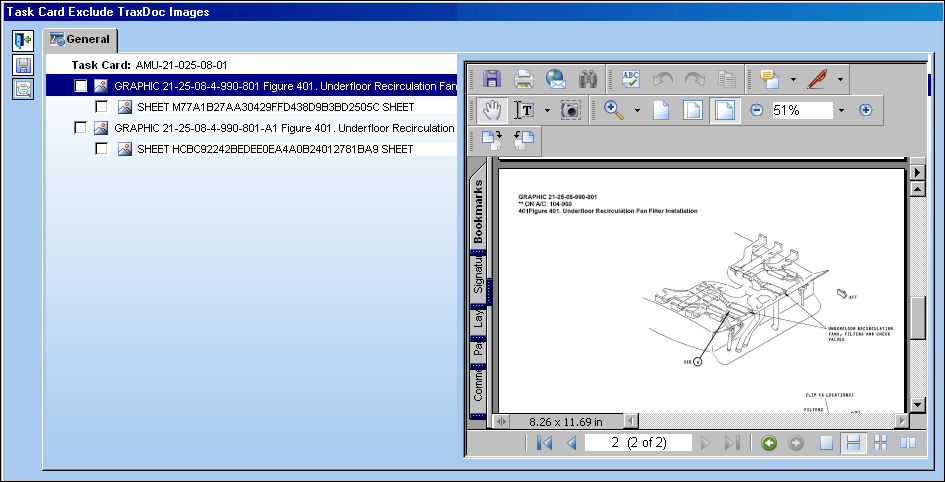This screenshot has height=482, width=945.
Task: Select GRAPHIC 21-25-08-4-990-801-A1 row
Action: click(252, 128)
